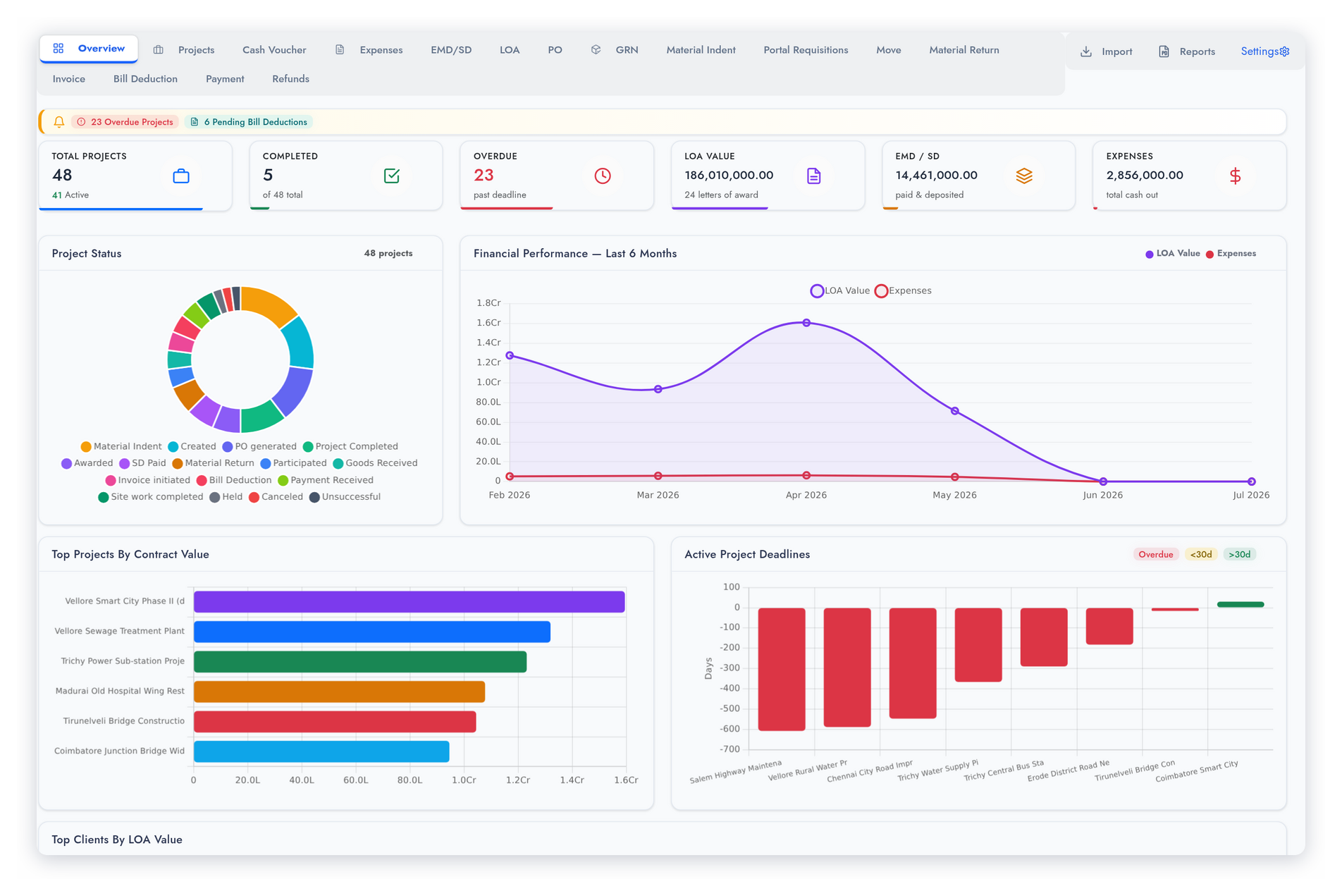This screenshot has width=1342, height=896.
Task: Click the Erode District Road deadline bar
Action: (x=1109, y=626)
